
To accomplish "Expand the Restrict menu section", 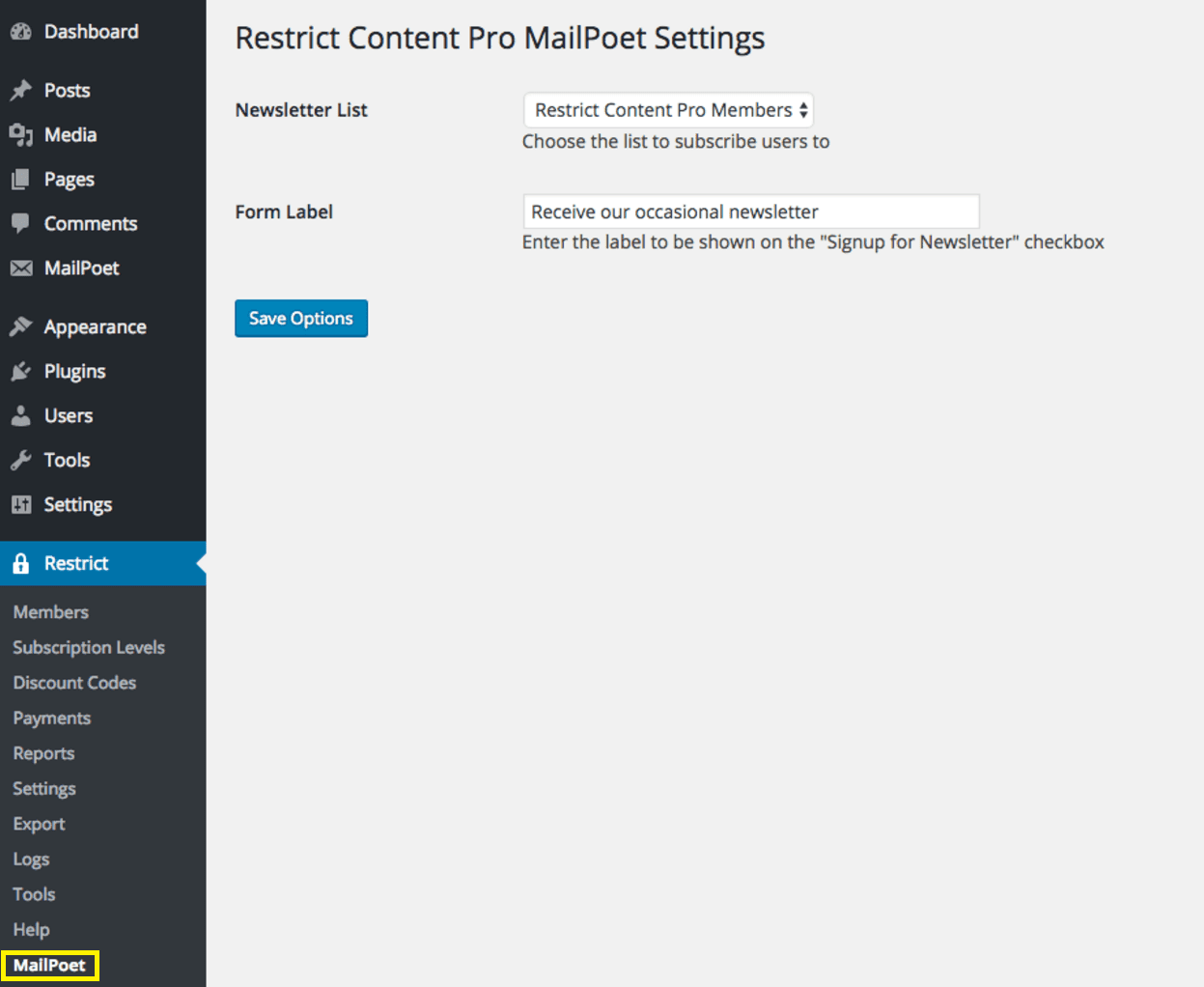I will [75, 563].
